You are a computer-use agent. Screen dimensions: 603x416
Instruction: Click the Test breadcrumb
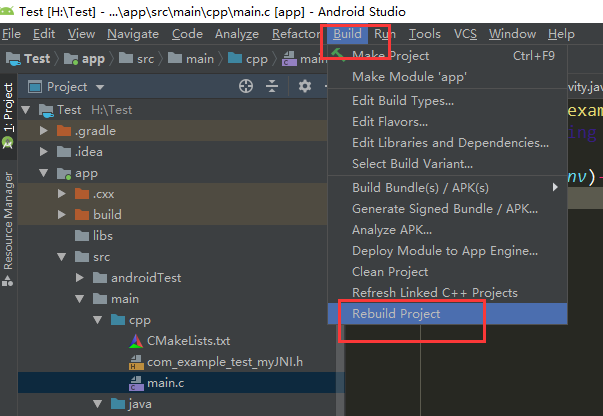point(29,59)
